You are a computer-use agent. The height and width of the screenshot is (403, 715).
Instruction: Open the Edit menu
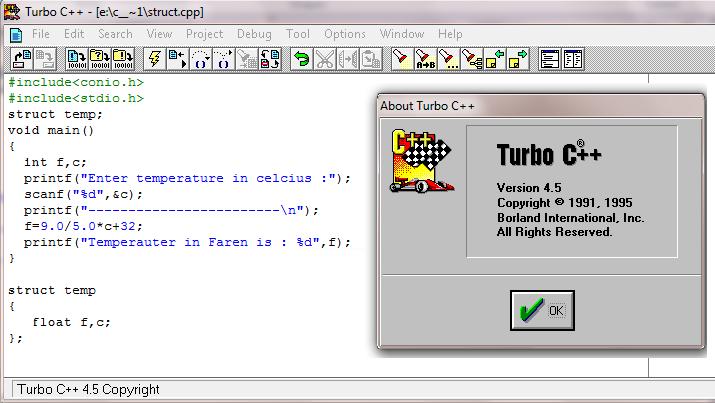coord(74,34)
